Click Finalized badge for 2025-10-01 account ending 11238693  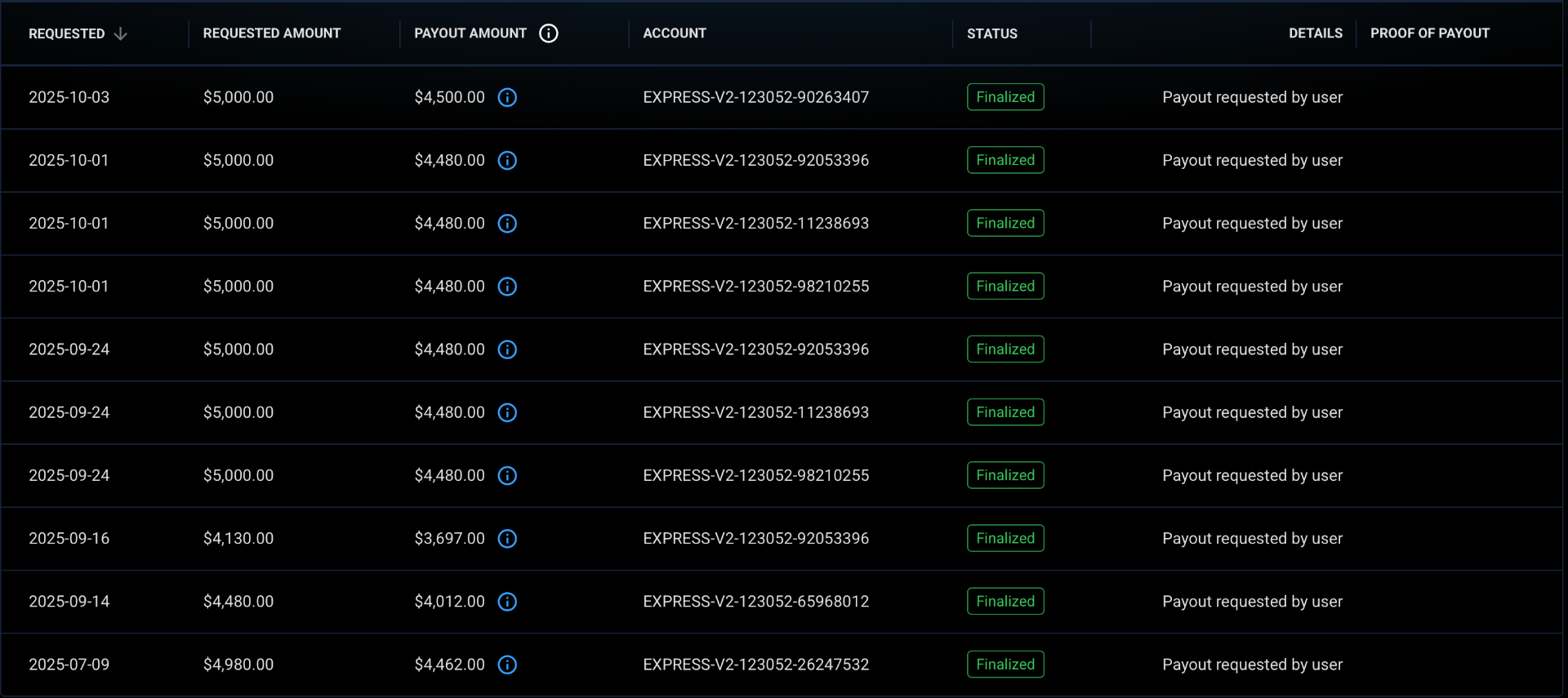(1005, 223)
